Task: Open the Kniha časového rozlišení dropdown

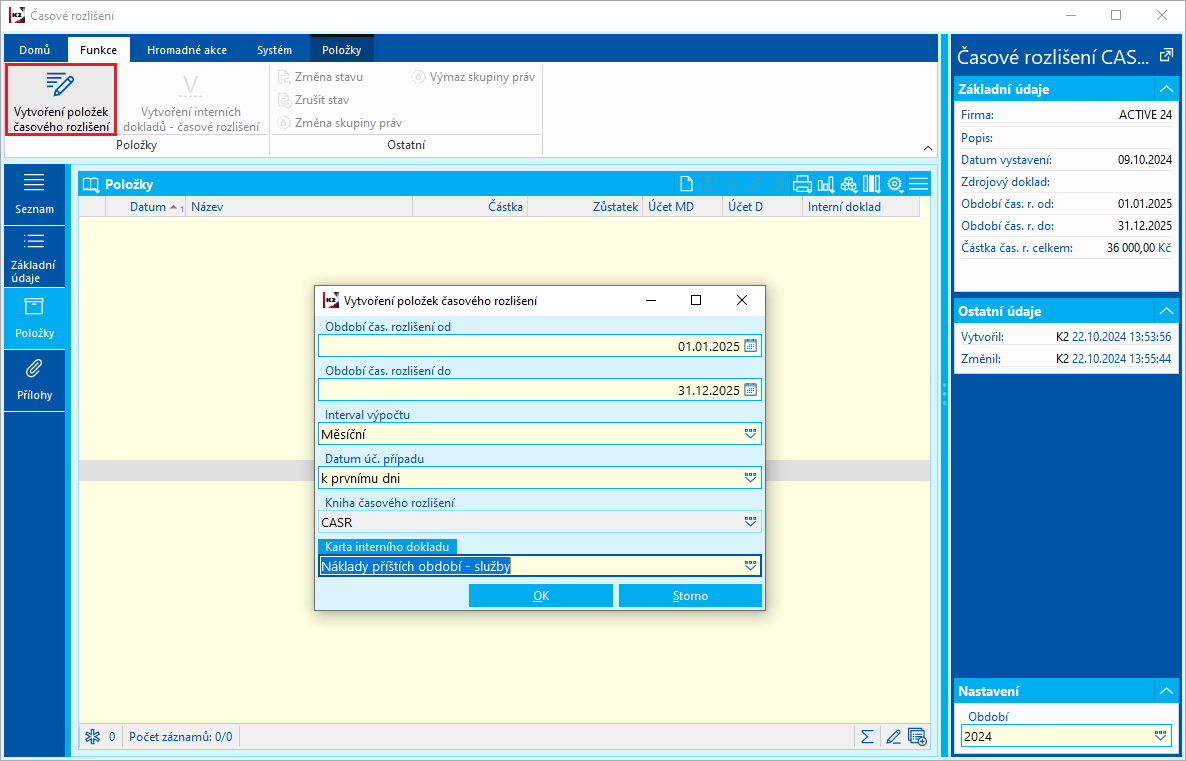Action: 750,522
